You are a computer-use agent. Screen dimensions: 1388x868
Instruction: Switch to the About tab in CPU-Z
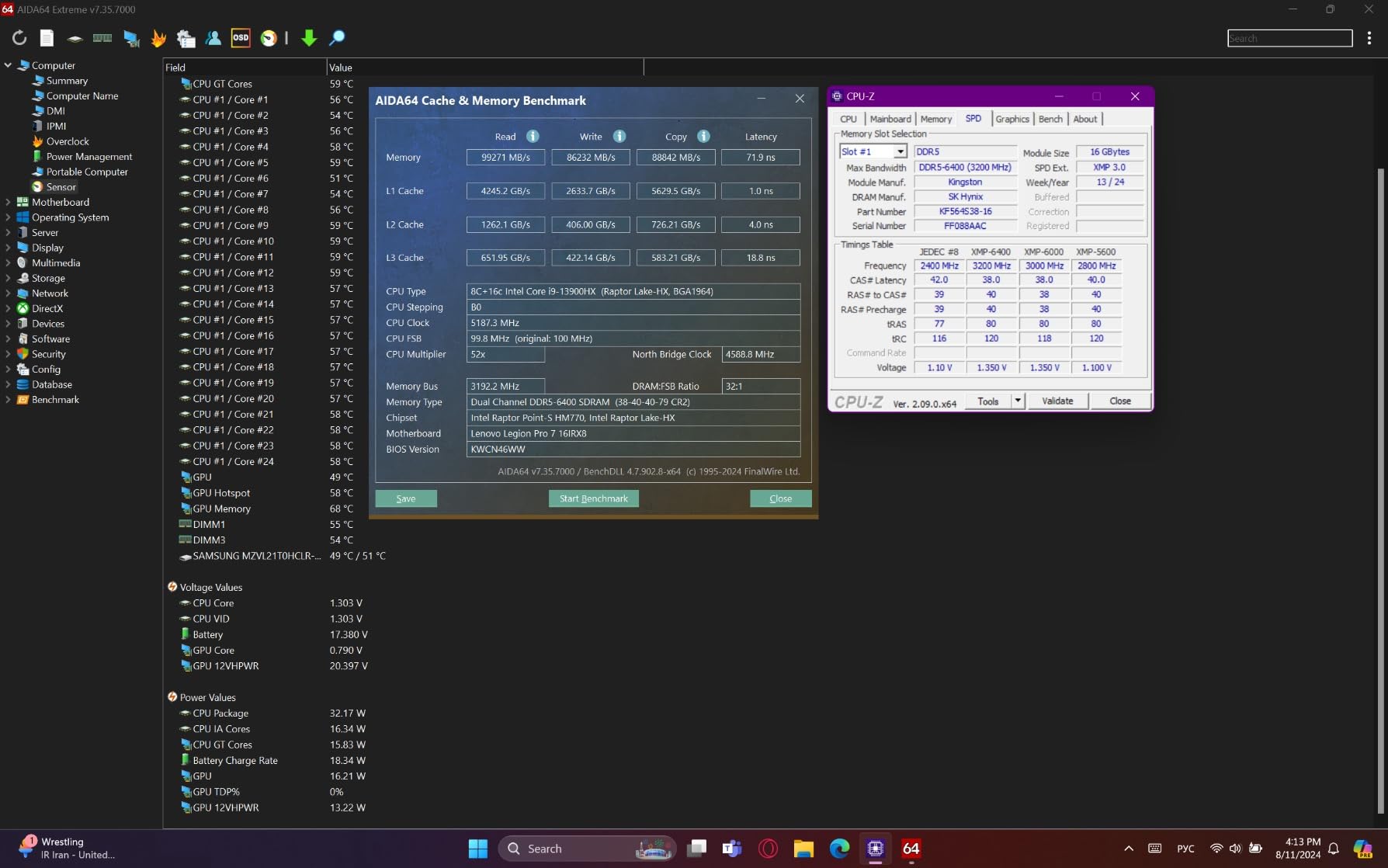(x=1085, y=119)
